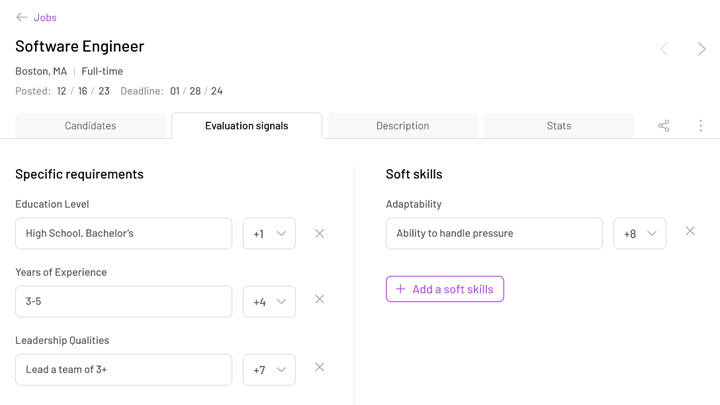Image resolution: width=720 pixels, height=405 pixels.
Task: Click the share icon beside the tabs
Action: click(x=664, y=126)
